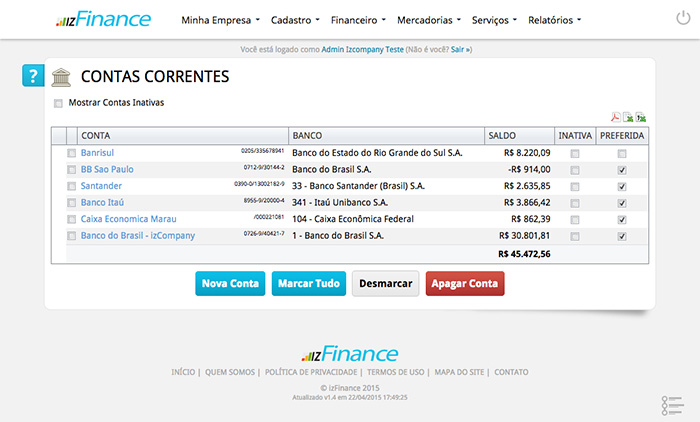This screenshot has width=700, height=422.
Task: Mark Banrisul as Inativa
Action: coord(575,154)
